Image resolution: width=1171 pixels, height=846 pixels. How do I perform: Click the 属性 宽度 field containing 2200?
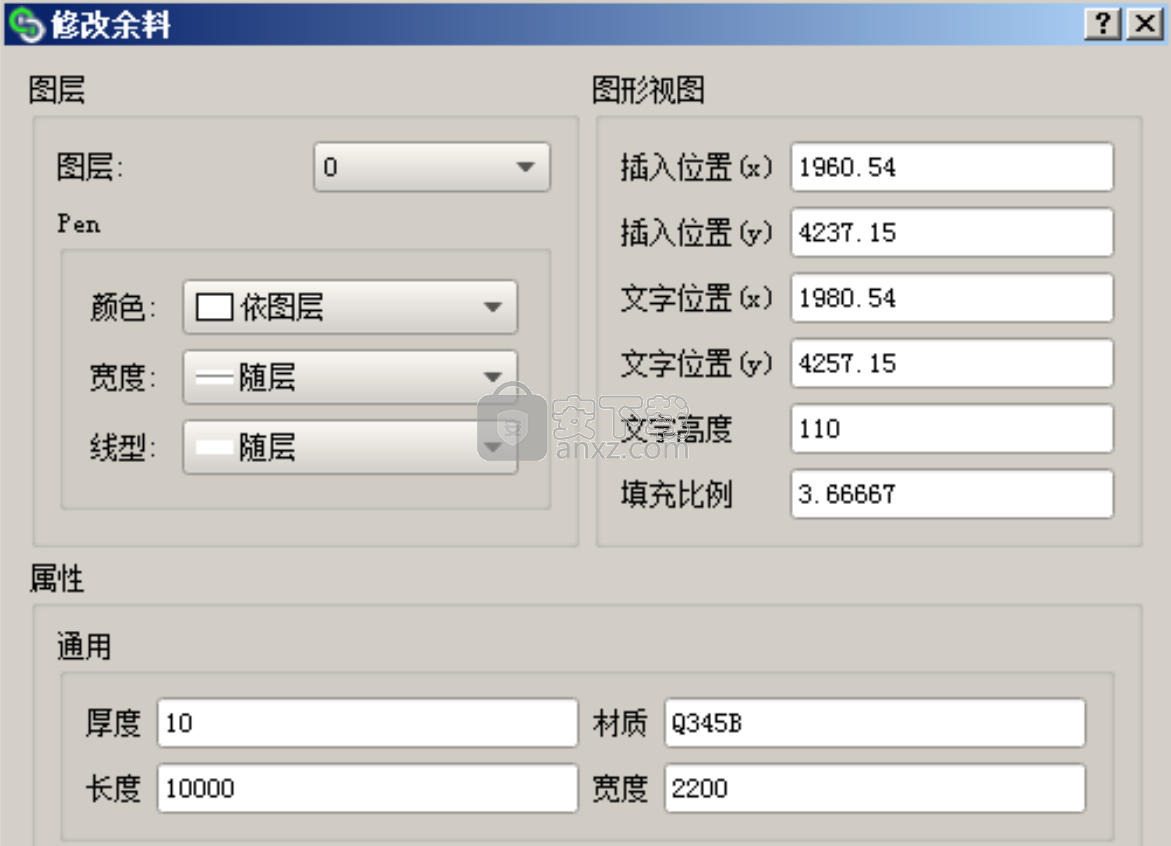[x=875, y=789]
